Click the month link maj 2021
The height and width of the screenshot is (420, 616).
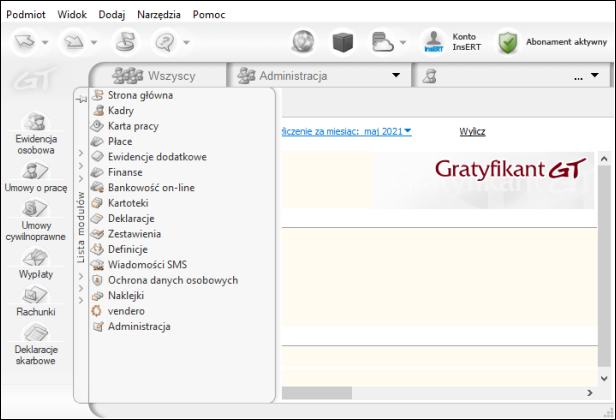pos(387,131)
